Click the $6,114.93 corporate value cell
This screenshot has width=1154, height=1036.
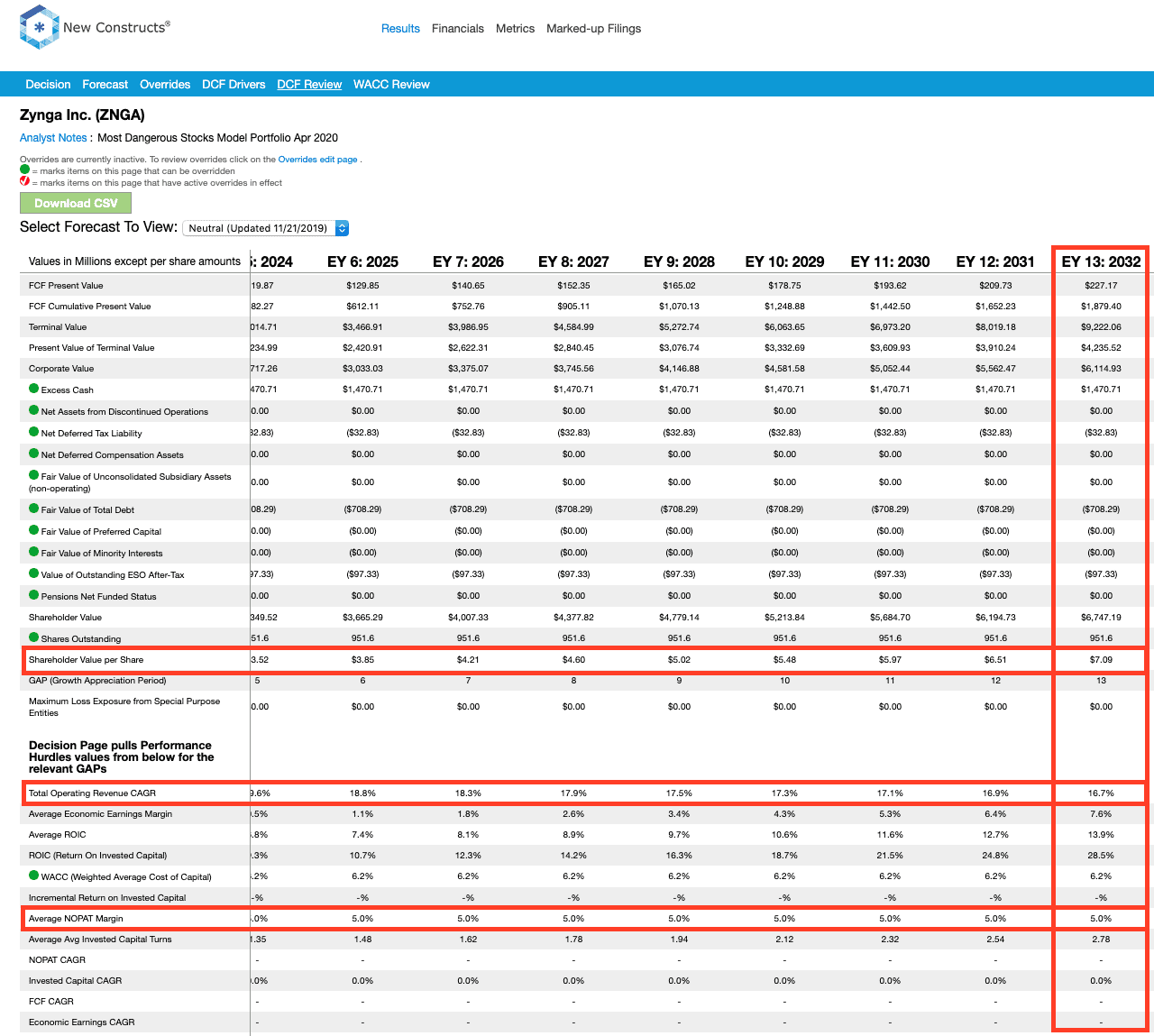(1101, 369)
